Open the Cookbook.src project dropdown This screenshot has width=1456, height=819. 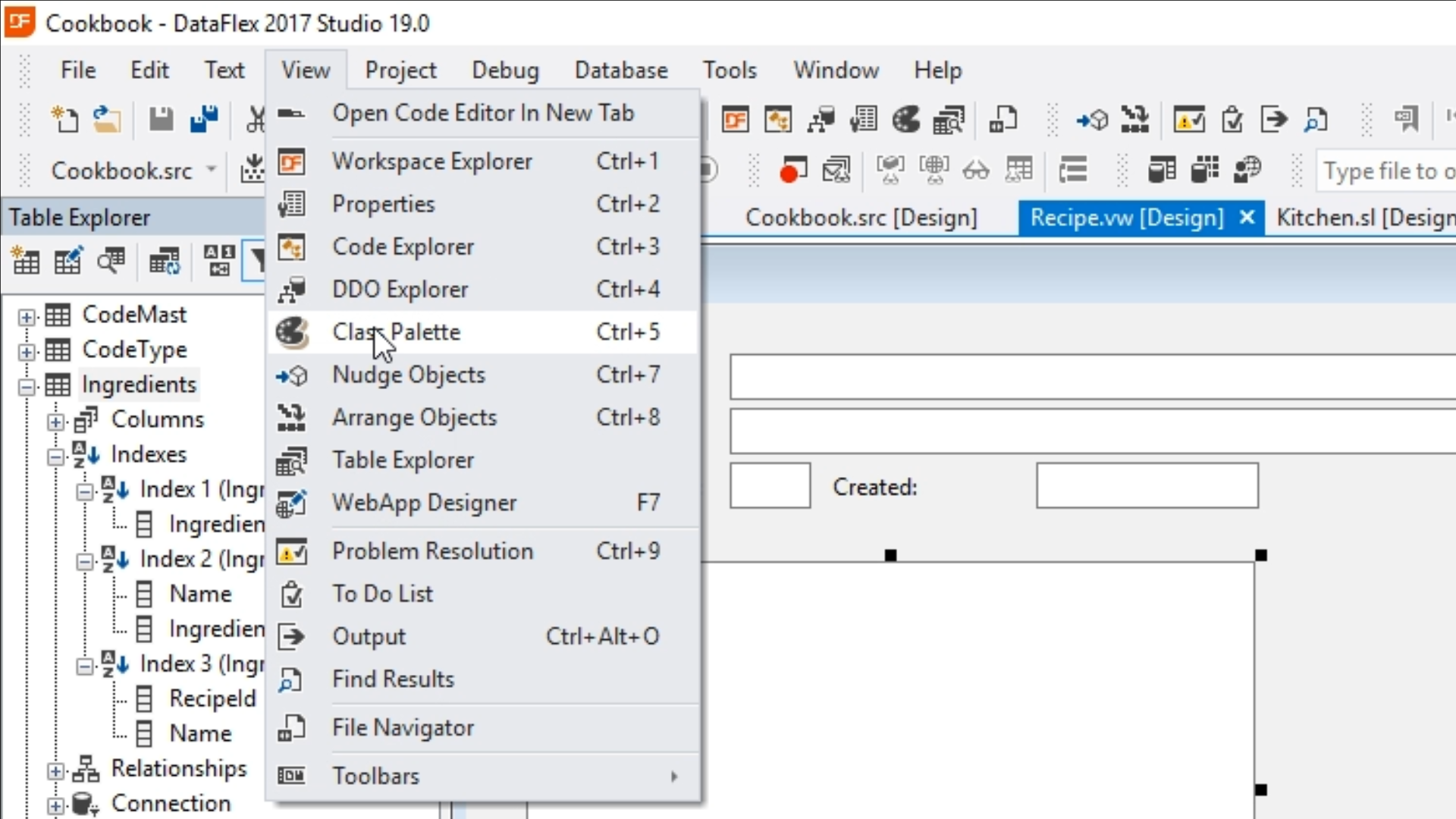tap(212, 170)
